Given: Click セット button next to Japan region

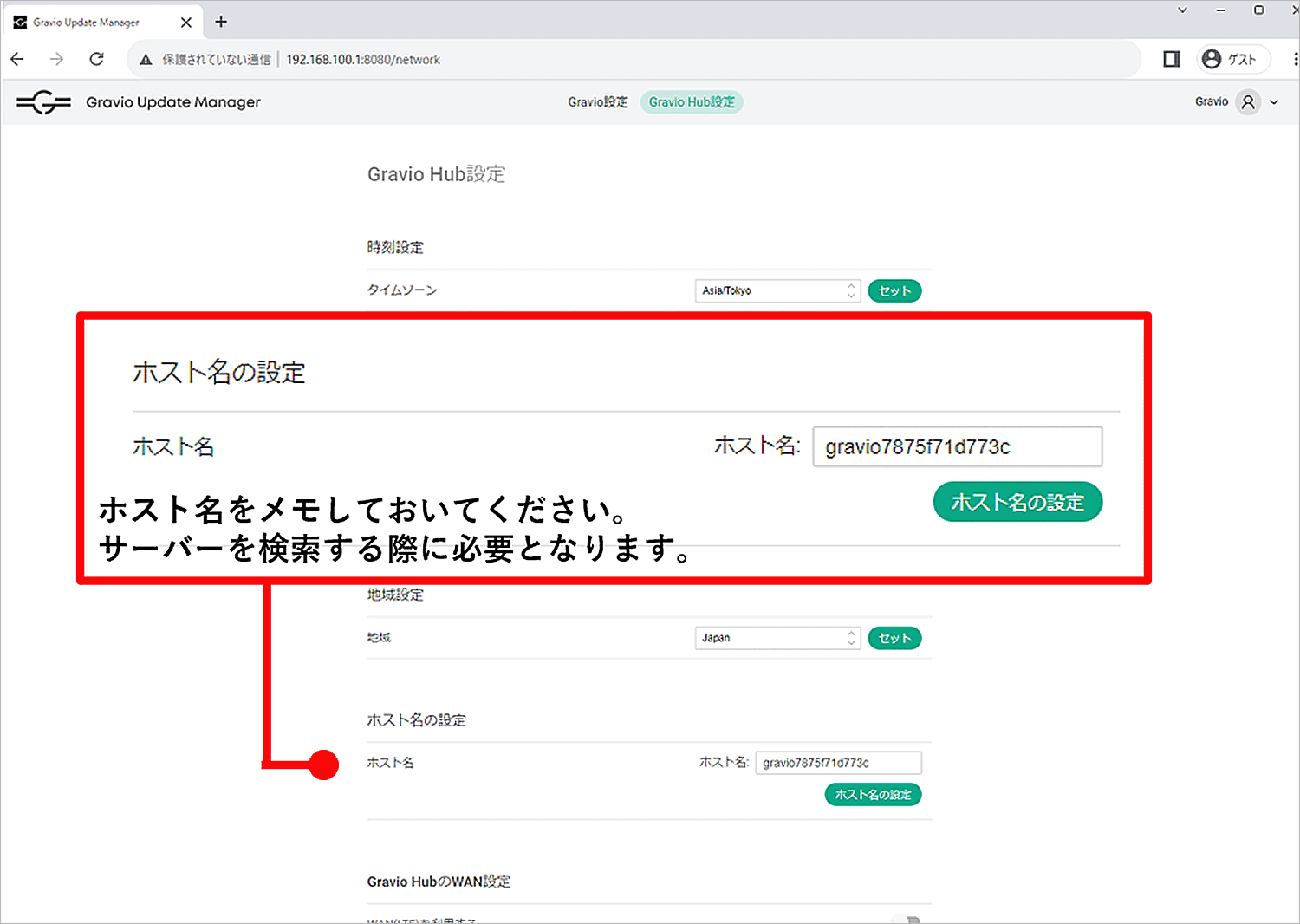Looking at the screenshot, I should click(894, 638).
